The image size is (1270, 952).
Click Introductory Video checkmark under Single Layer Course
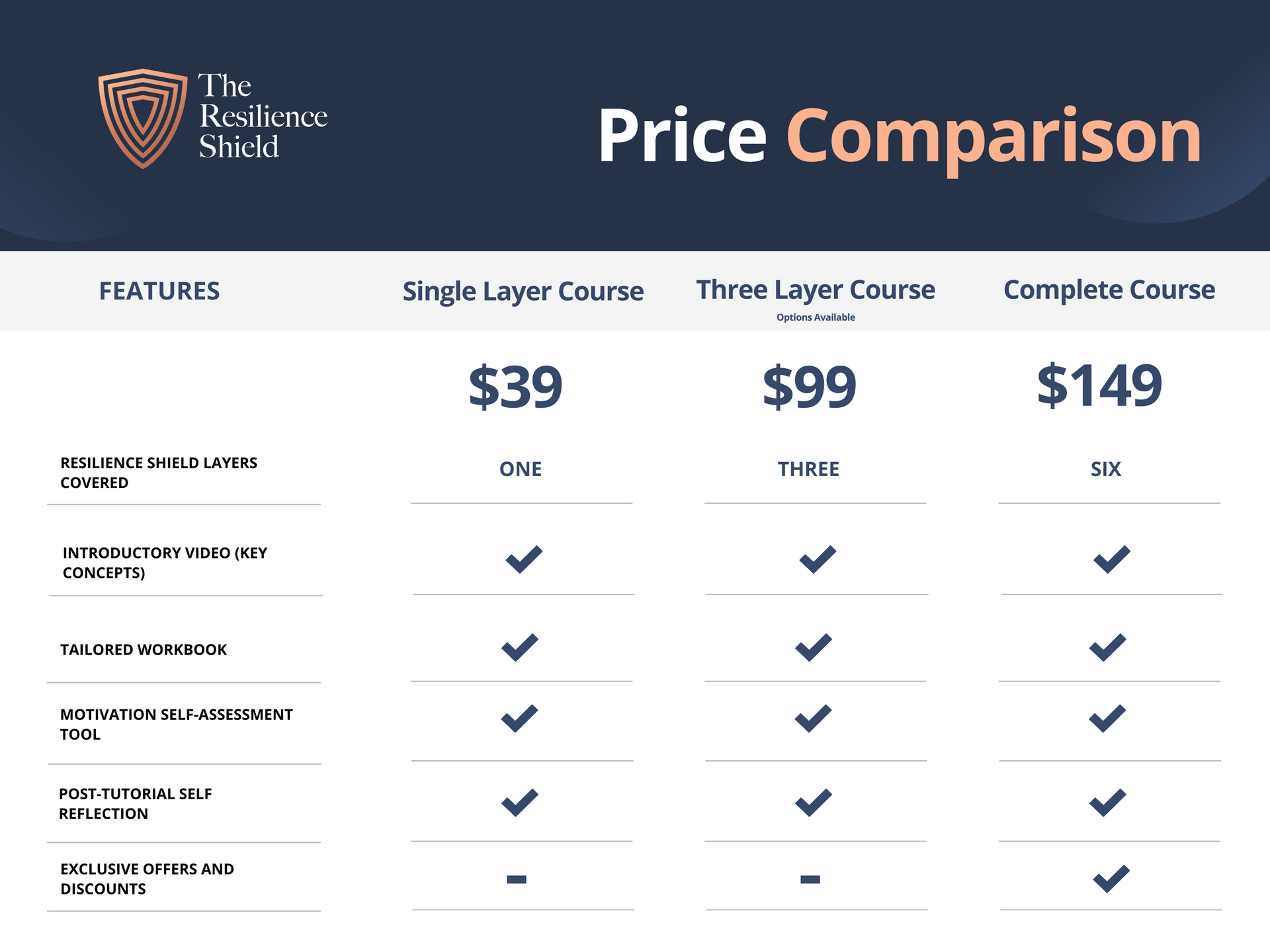(x=524, y=559)
